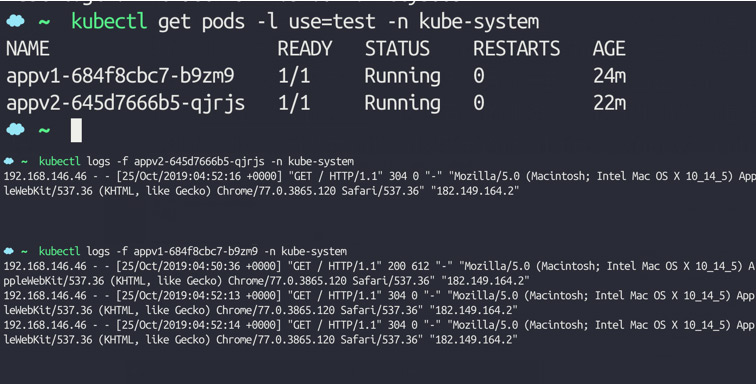This screenshot has height=384, width=756.
Task: Click green kubectl in appv1 logs command
Action: (x=60, y=251)
